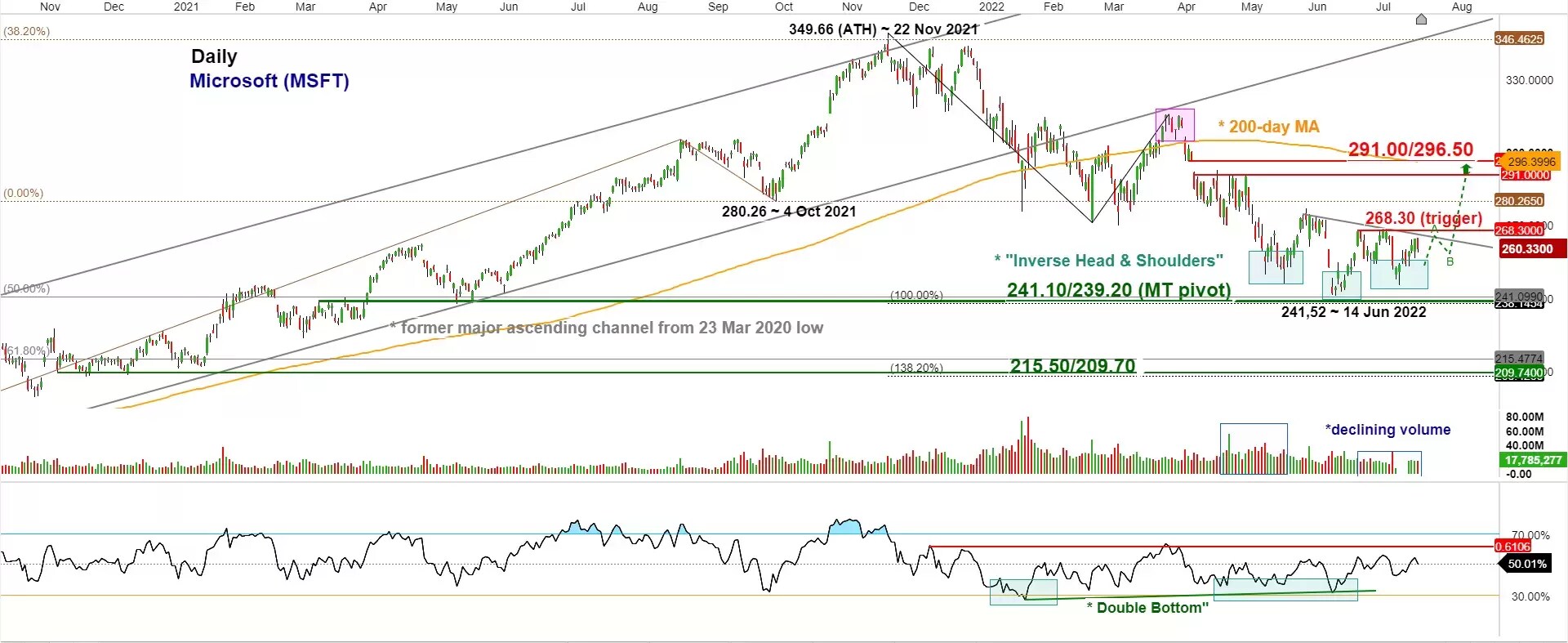Click the (138.20%) Fibonacci label
1568x643 pixels.
[916, 368]
